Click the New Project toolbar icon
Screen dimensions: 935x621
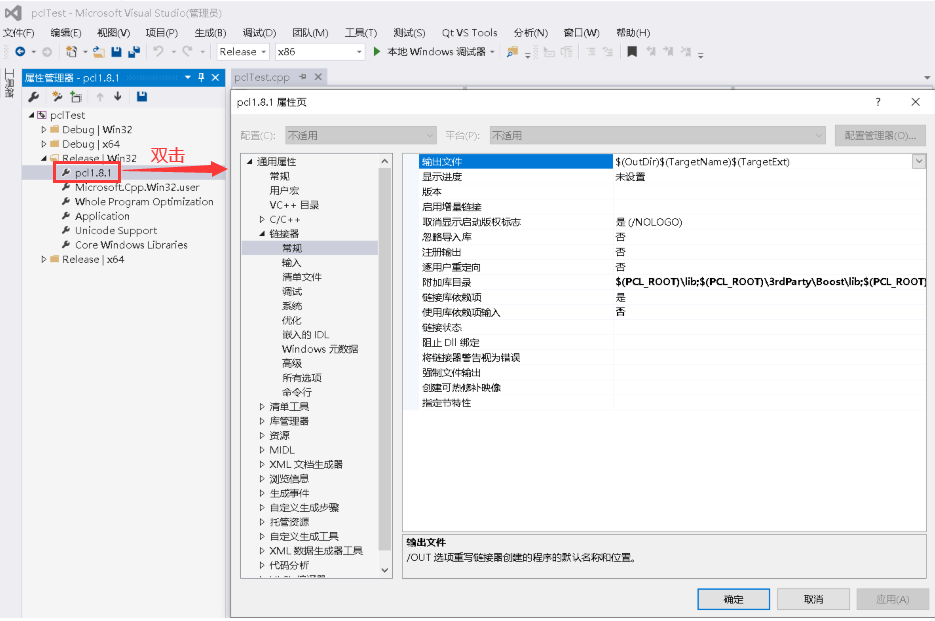point(72,52)
